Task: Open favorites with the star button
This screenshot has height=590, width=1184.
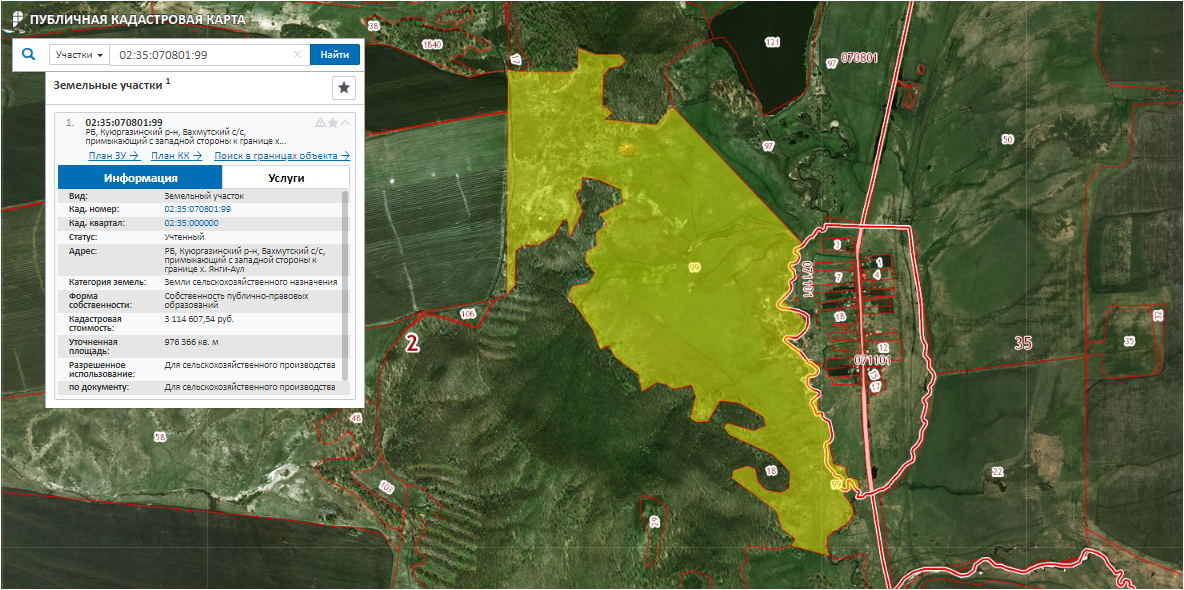Action: click(x=343, y=88)
